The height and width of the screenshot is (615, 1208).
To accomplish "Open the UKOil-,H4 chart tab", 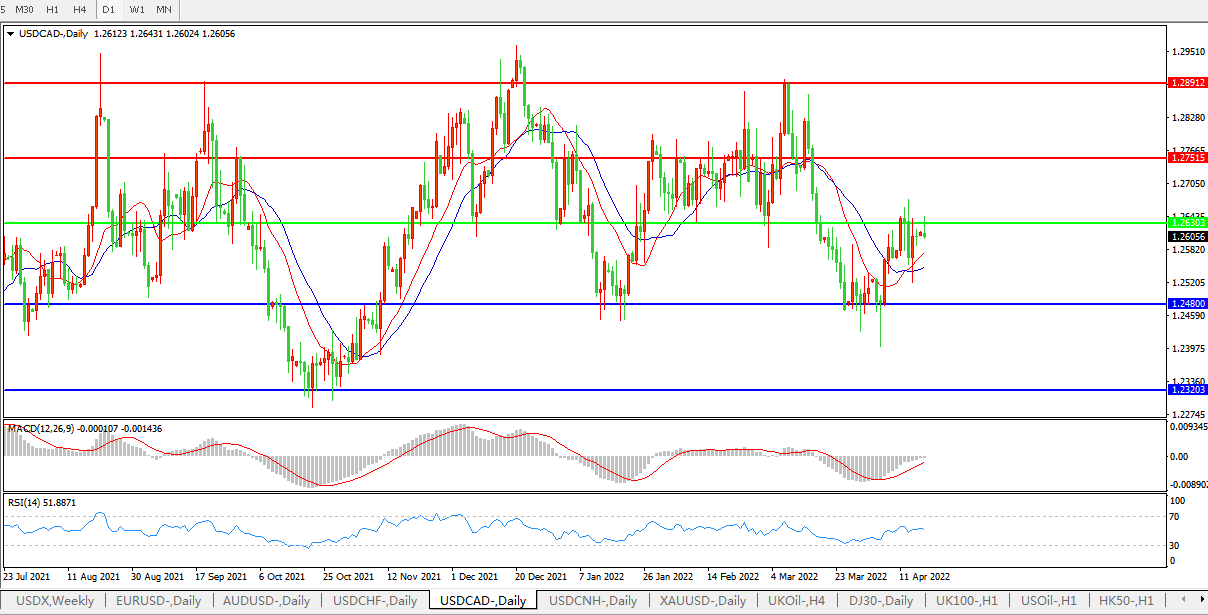I will coord(796,601).
